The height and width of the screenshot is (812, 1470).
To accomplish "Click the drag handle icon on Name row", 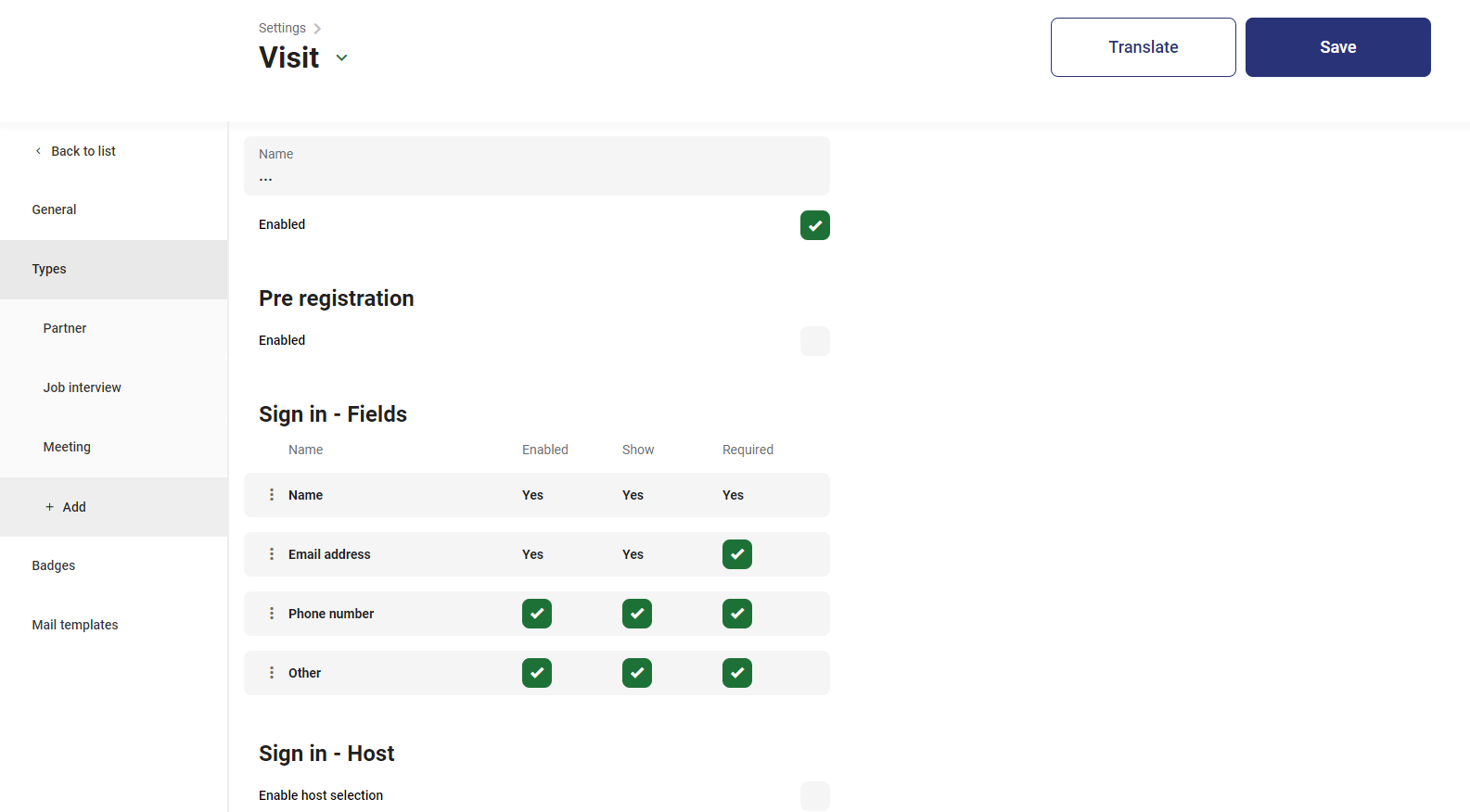I will coord(272,495).
